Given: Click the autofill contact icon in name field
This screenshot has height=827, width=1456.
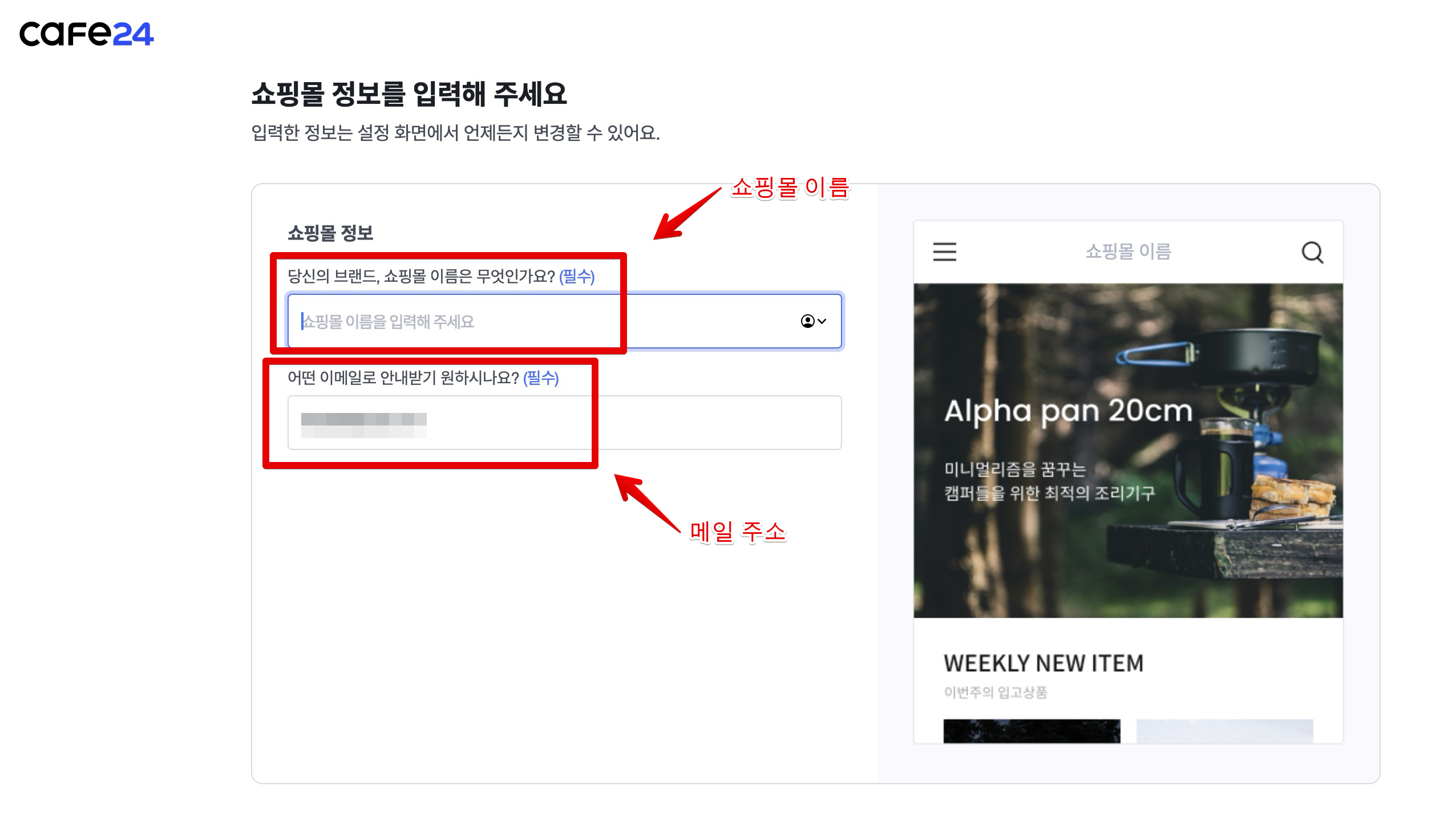Looking at the screenshot, I should click(807, 321).
